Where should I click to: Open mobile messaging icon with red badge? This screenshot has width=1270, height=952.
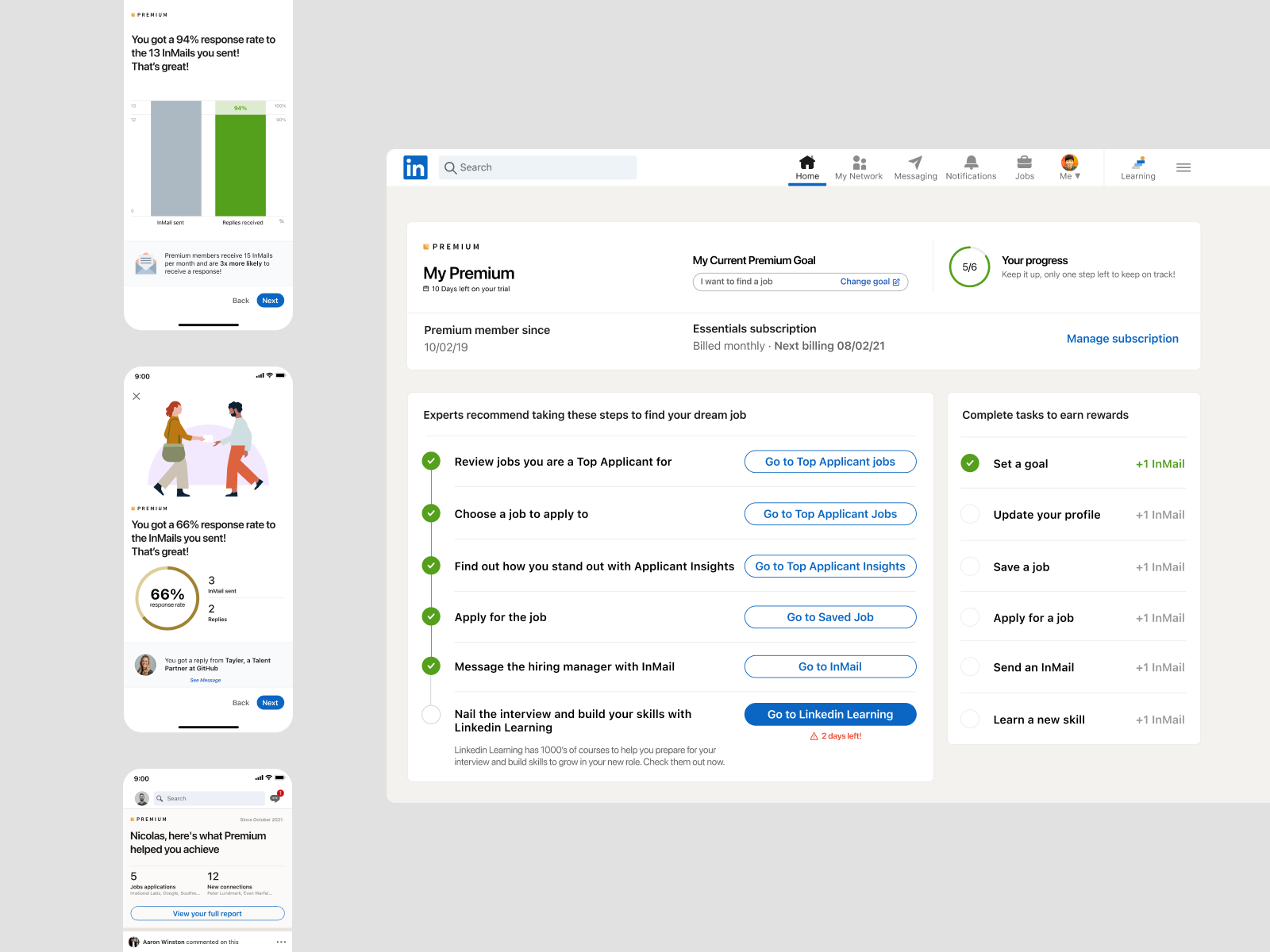(x=275, y=798)
